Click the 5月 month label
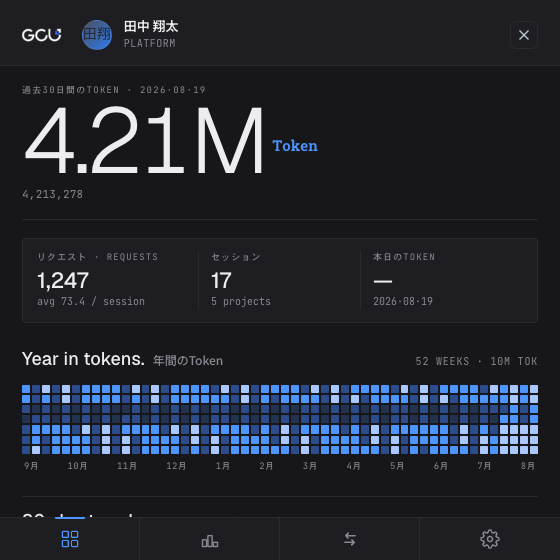This screenshot has width=560, height=560. 397,466
